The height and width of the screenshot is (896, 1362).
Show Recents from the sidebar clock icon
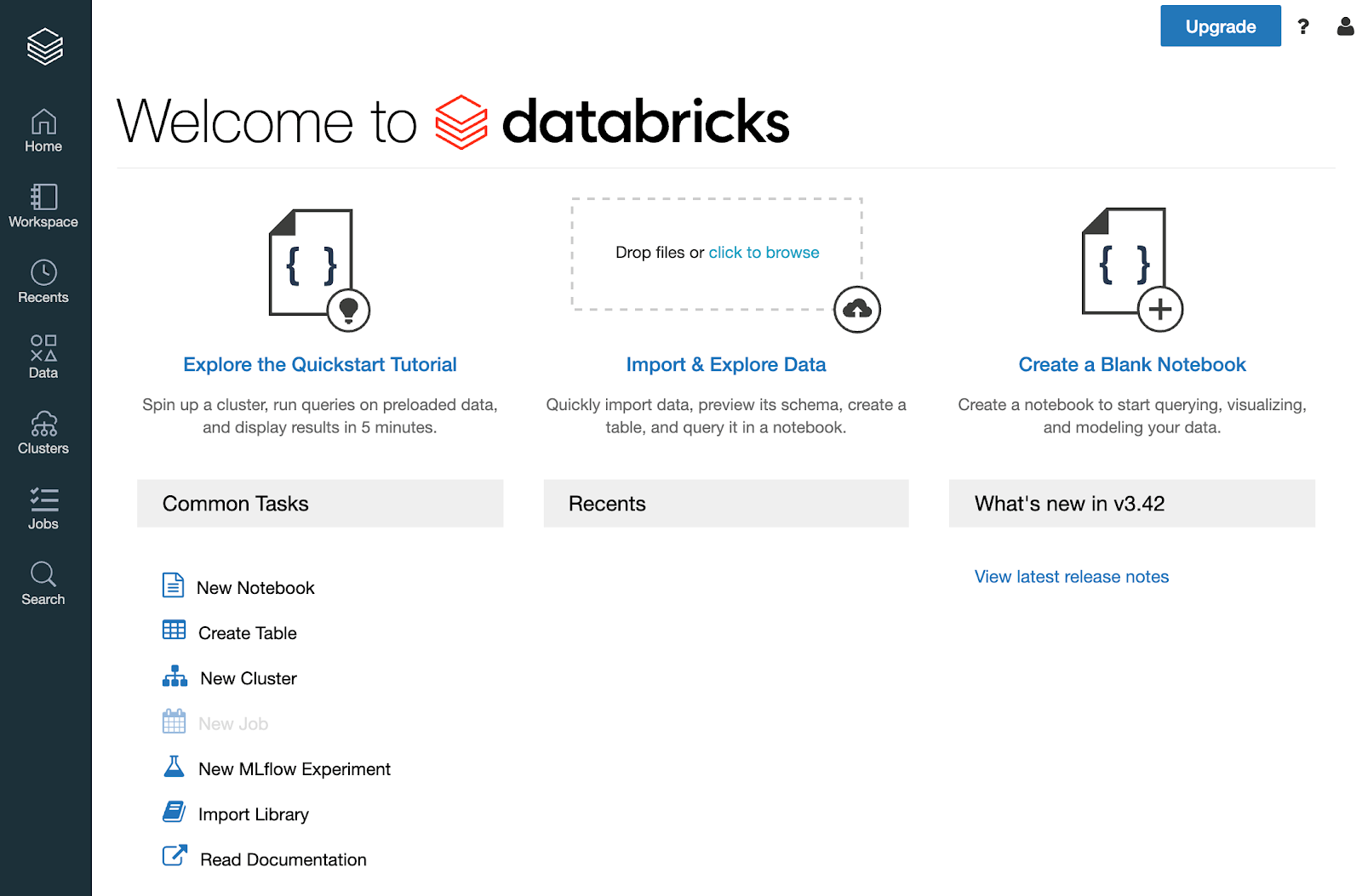click(x=43, y=282)
